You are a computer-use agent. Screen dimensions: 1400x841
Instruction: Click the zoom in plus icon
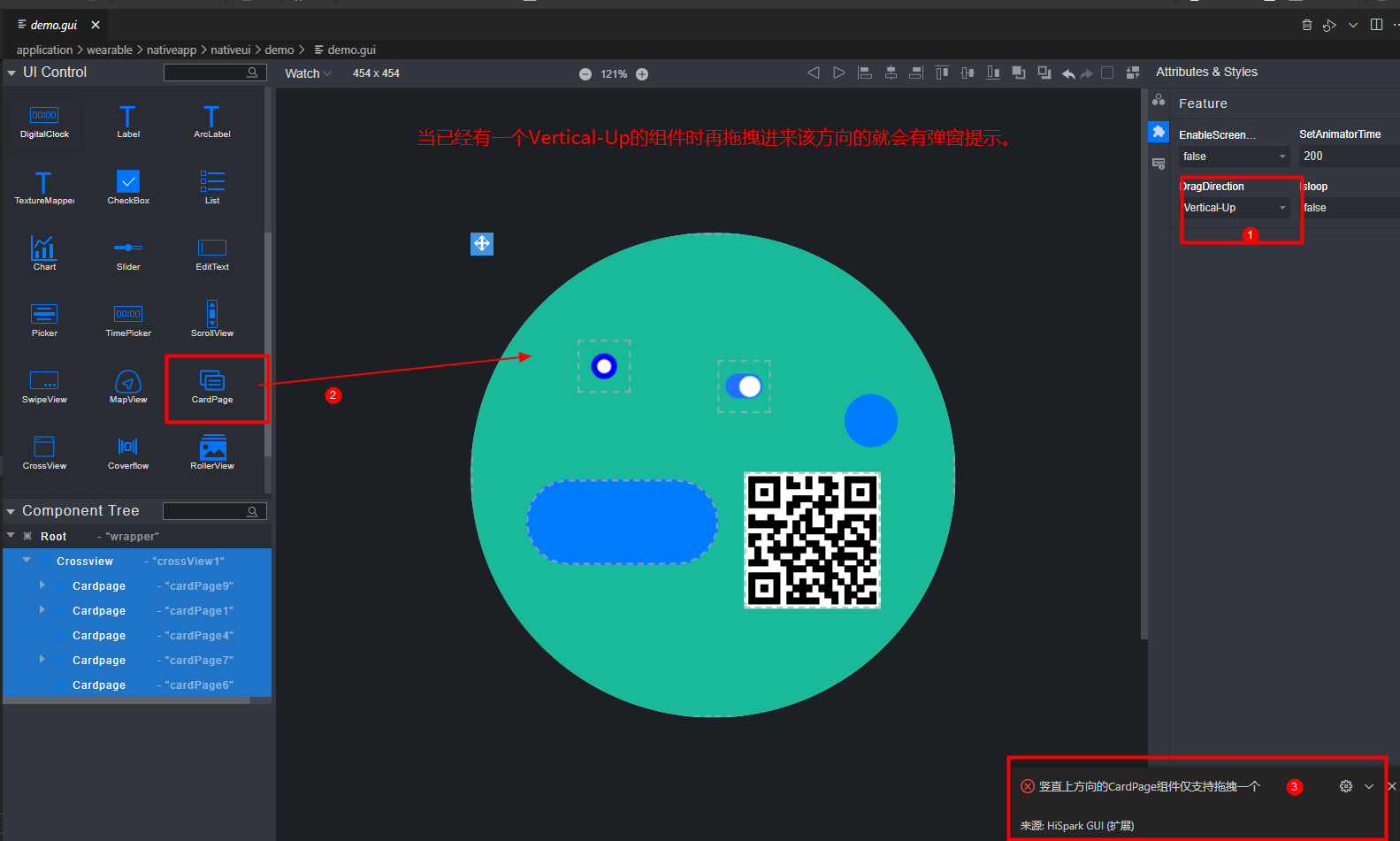642,74
